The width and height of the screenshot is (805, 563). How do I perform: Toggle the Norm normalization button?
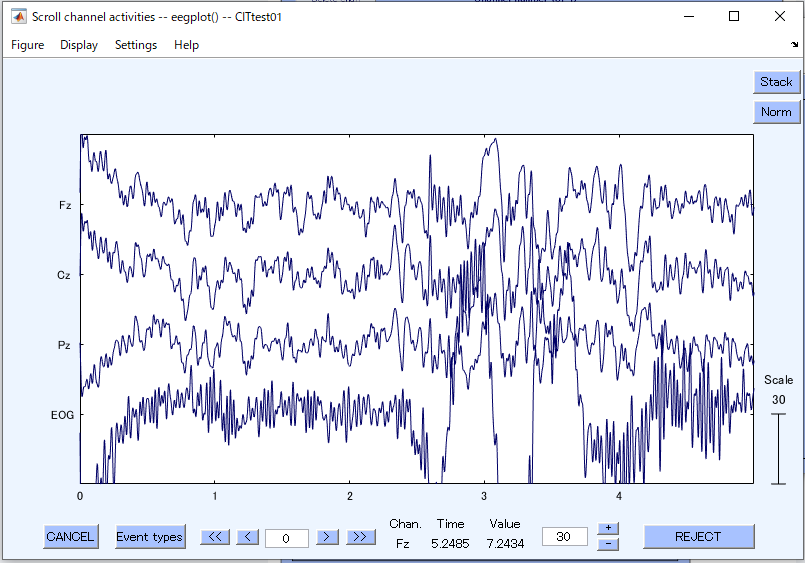(x=776, y=112)
